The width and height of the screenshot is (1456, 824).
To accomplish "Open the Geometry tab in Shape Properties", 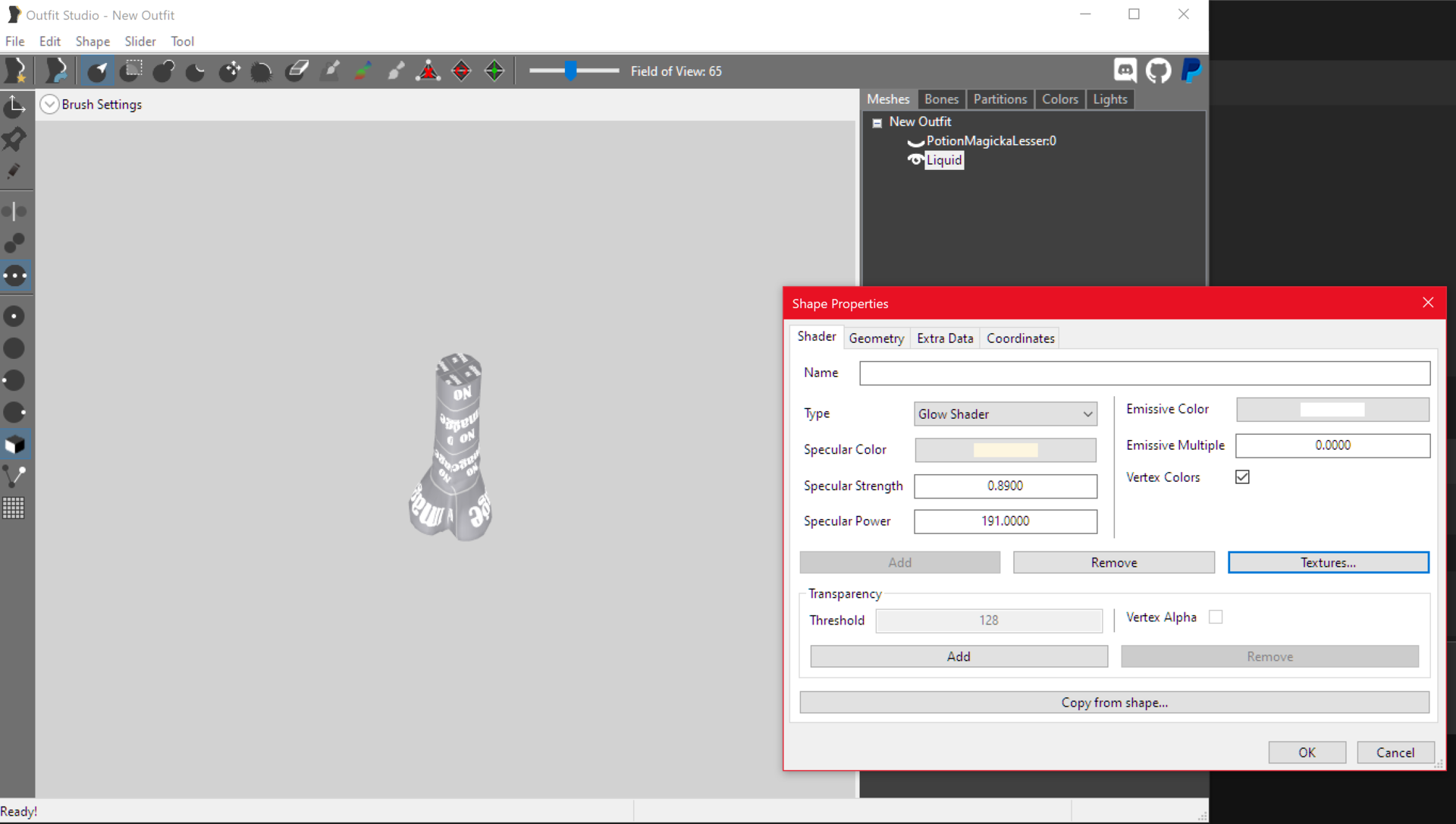I will (x=877, y=338).
